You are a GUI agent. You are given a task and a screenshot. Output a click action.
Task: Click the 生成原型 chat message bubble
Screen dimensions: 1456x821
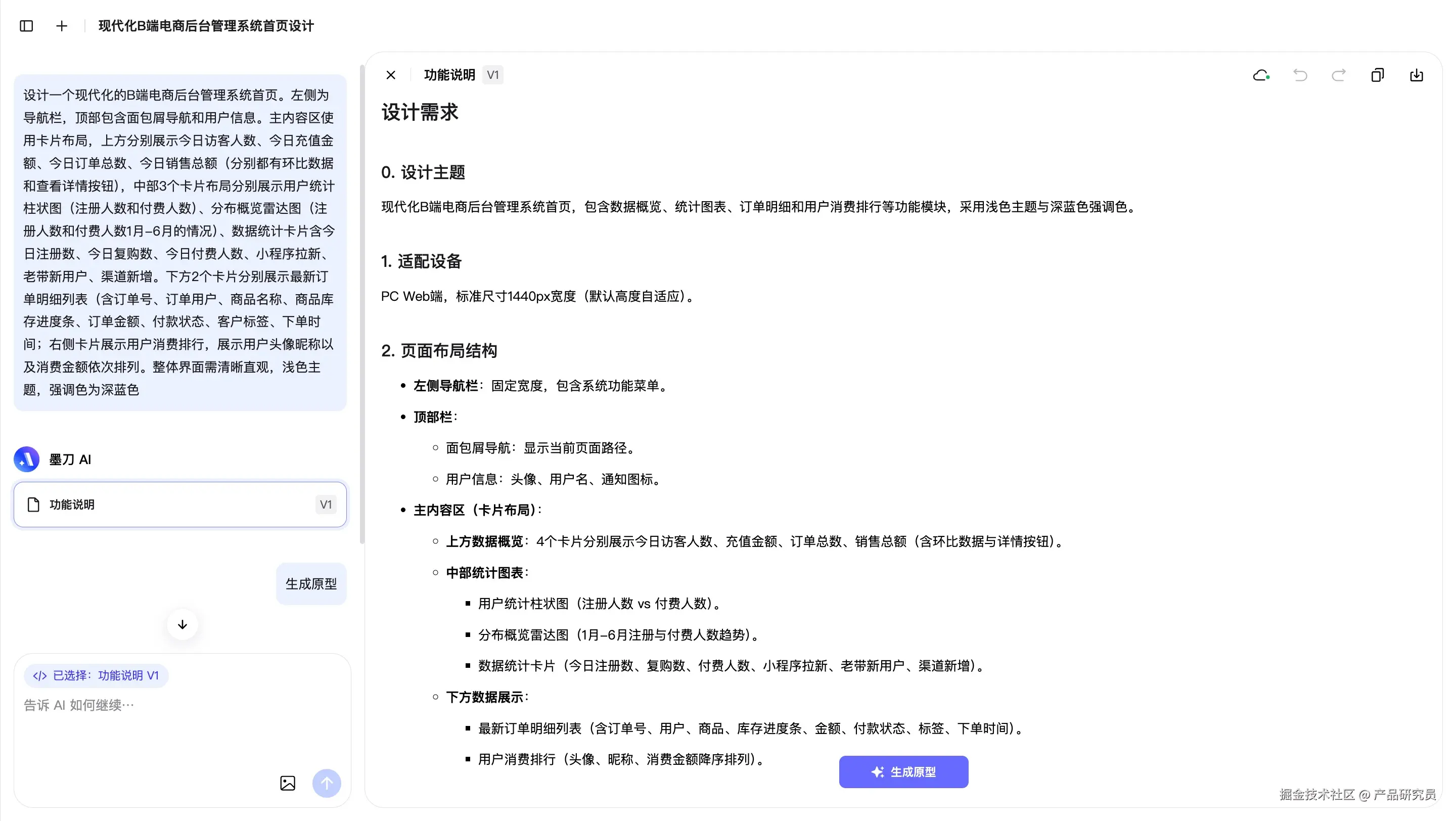click(311, 584)
